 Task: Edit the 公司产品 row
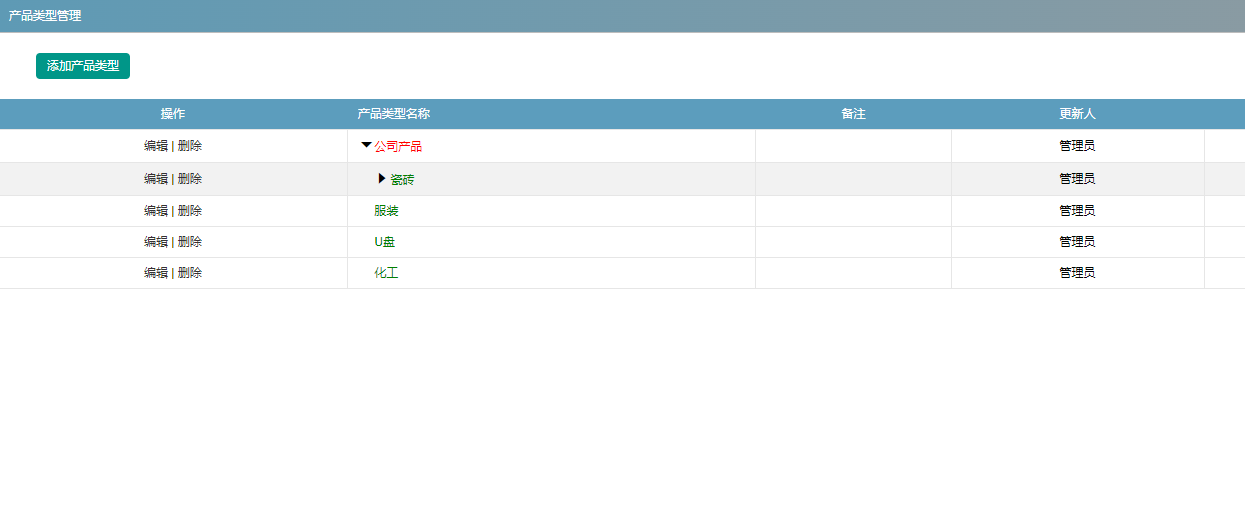tap(156, 146)
